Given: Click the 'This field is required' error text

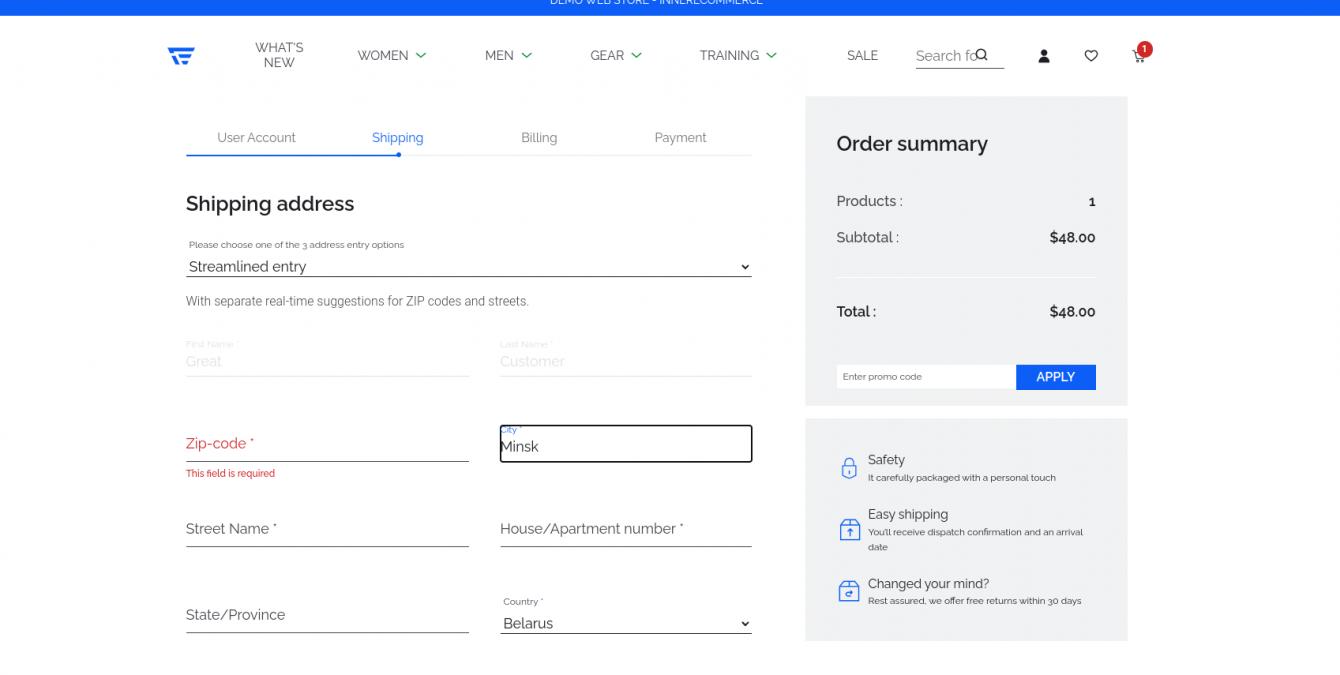Looking at the screenshot, I should point(230,474).
